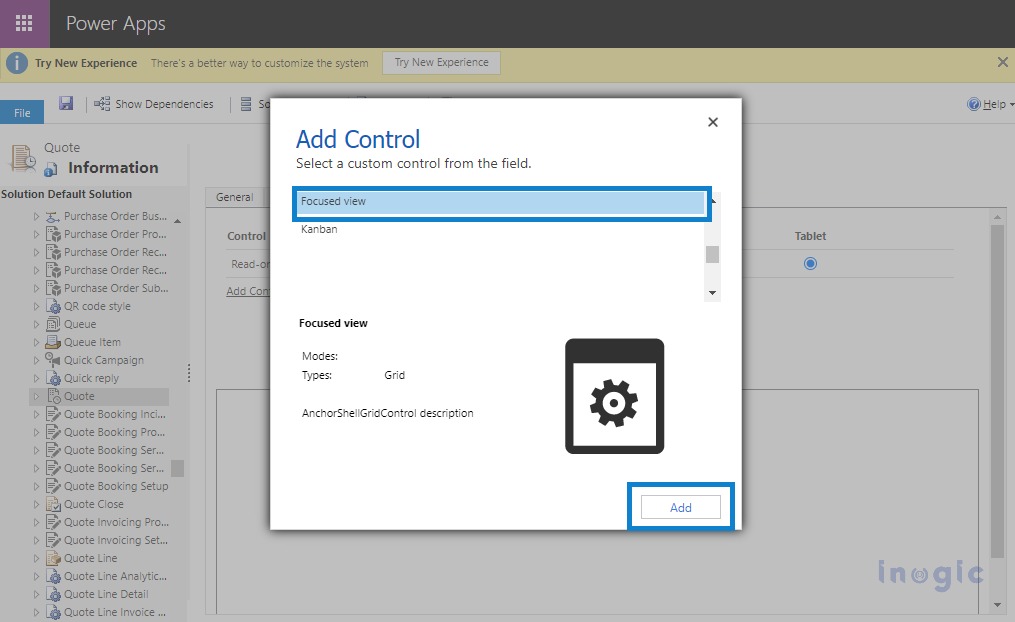This screenshot has width=1015, height=622.
Task: Expand the Queue tree node
Action: coord(36,324)
